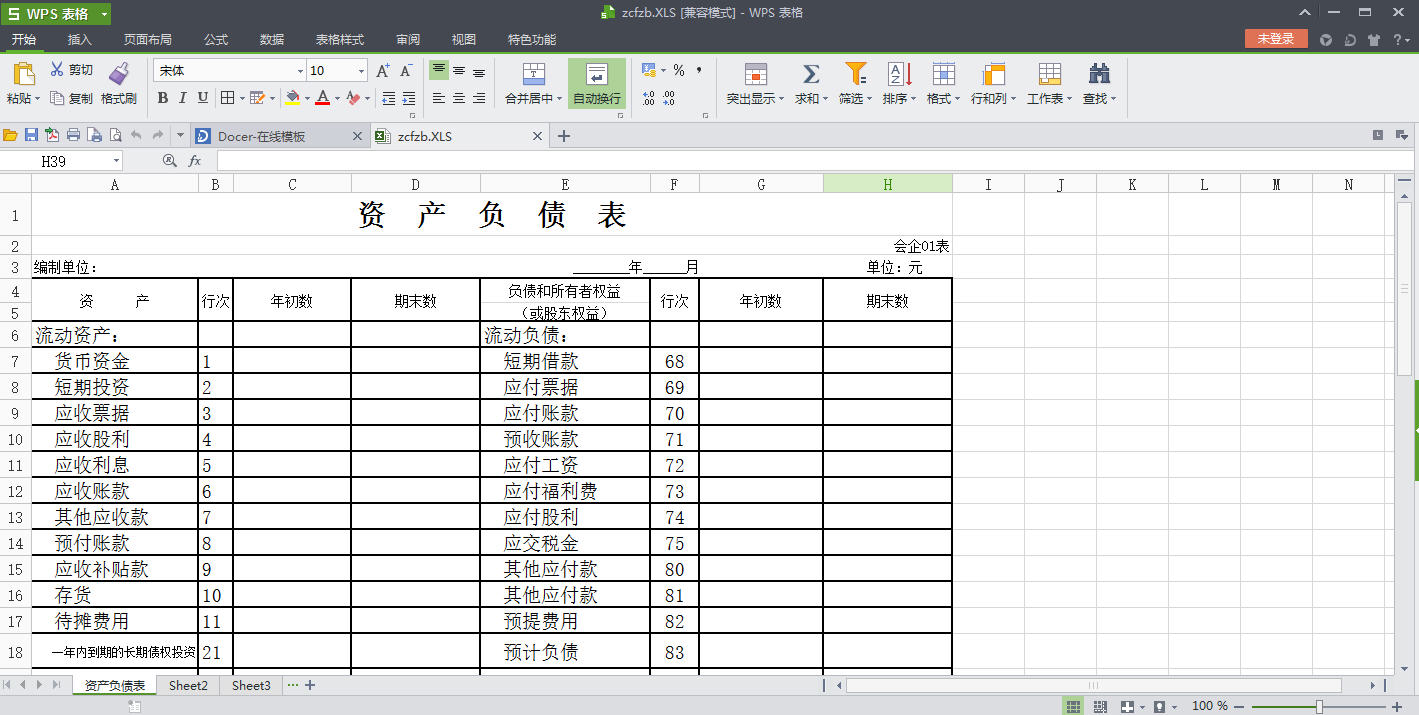The image size is (1419, 715).
Task: Apply the 自动换行 (Wrap Text) function
Action: (x=597, y=84)
